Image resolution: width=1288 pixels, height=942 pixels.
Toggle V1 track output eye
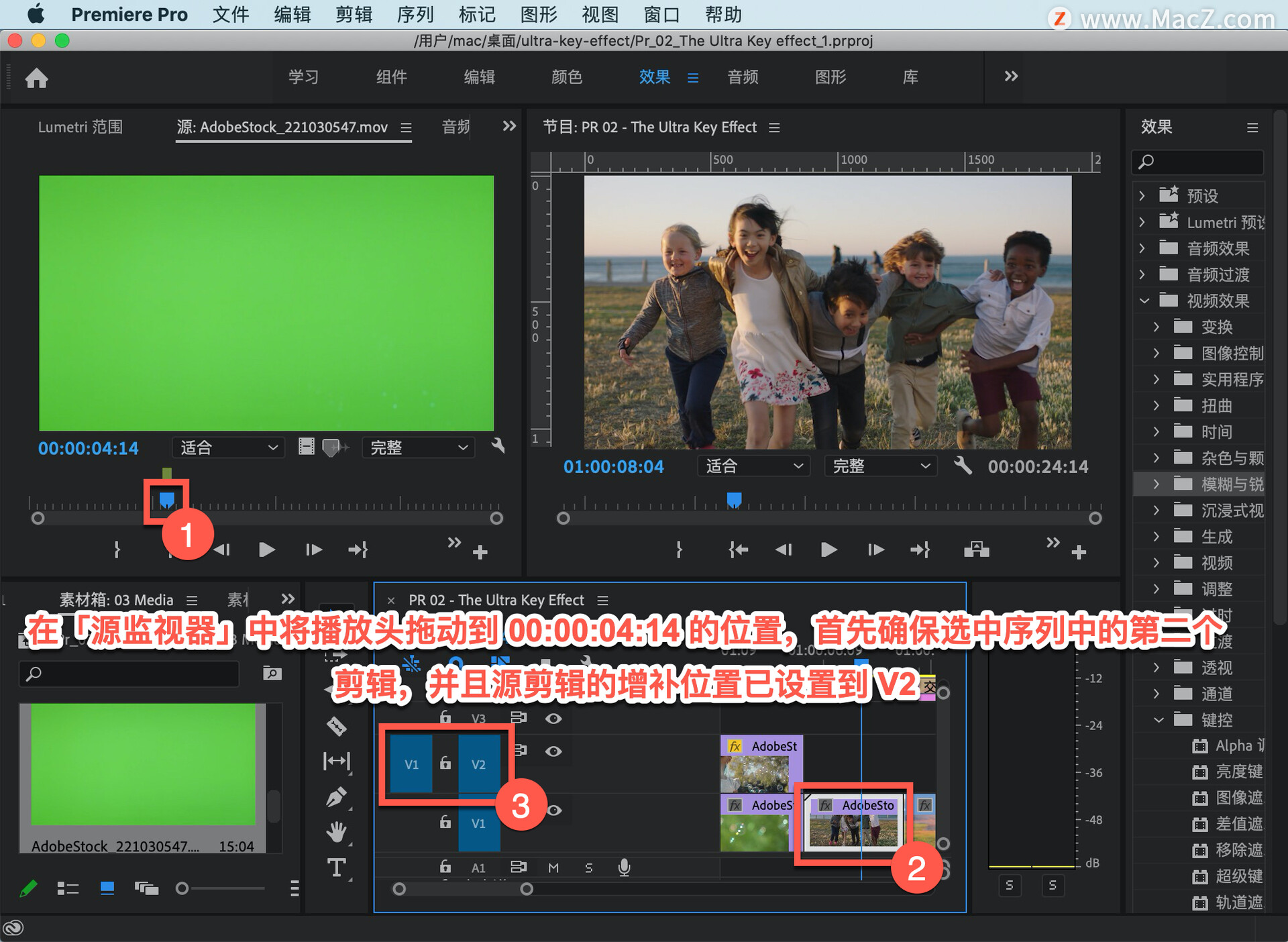click(x=554, y=810)
